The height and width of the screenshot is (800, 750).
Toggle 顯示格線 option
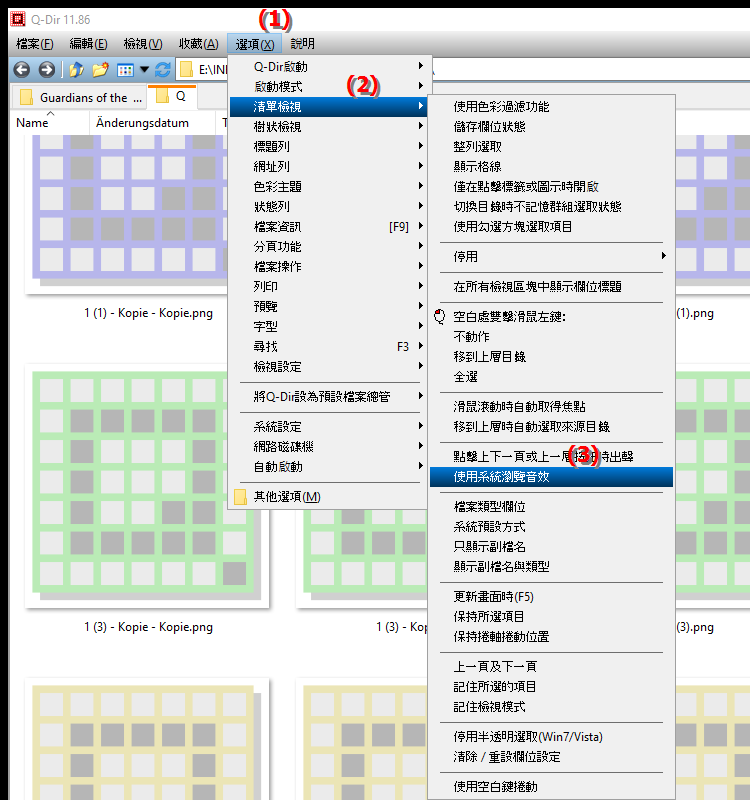pyautogui.click(x=552, y=166)
